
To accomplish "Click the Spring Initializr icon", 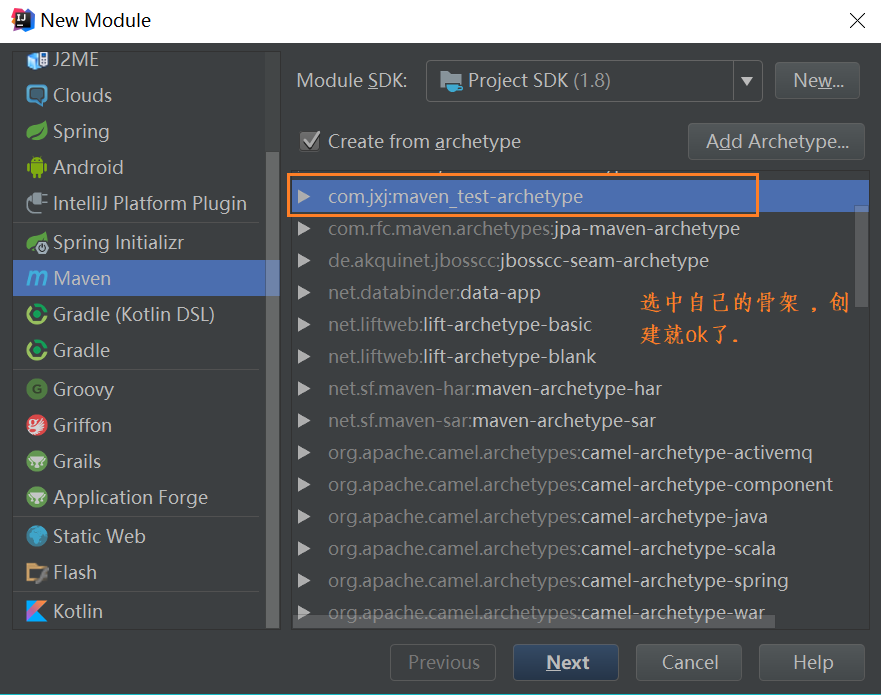I will [37, 243].
